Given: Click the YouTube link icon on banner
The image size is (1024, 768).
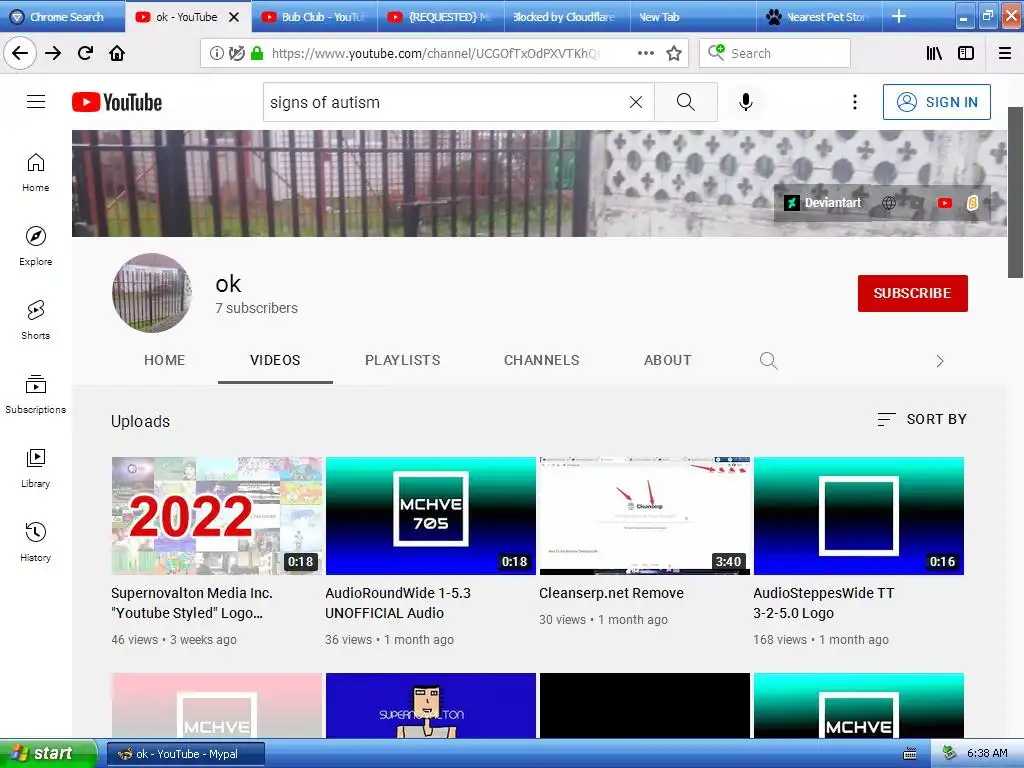Looking at the screenshot, I should (944, 203).
